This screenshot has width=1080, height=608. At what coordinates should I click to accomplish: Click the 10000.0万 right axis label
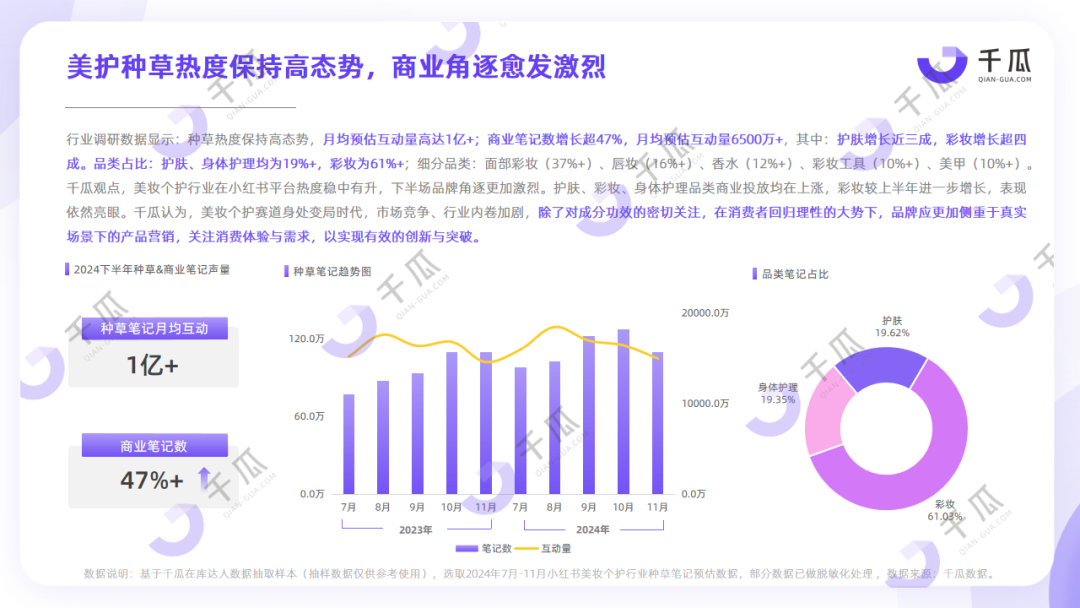[705, 403]
